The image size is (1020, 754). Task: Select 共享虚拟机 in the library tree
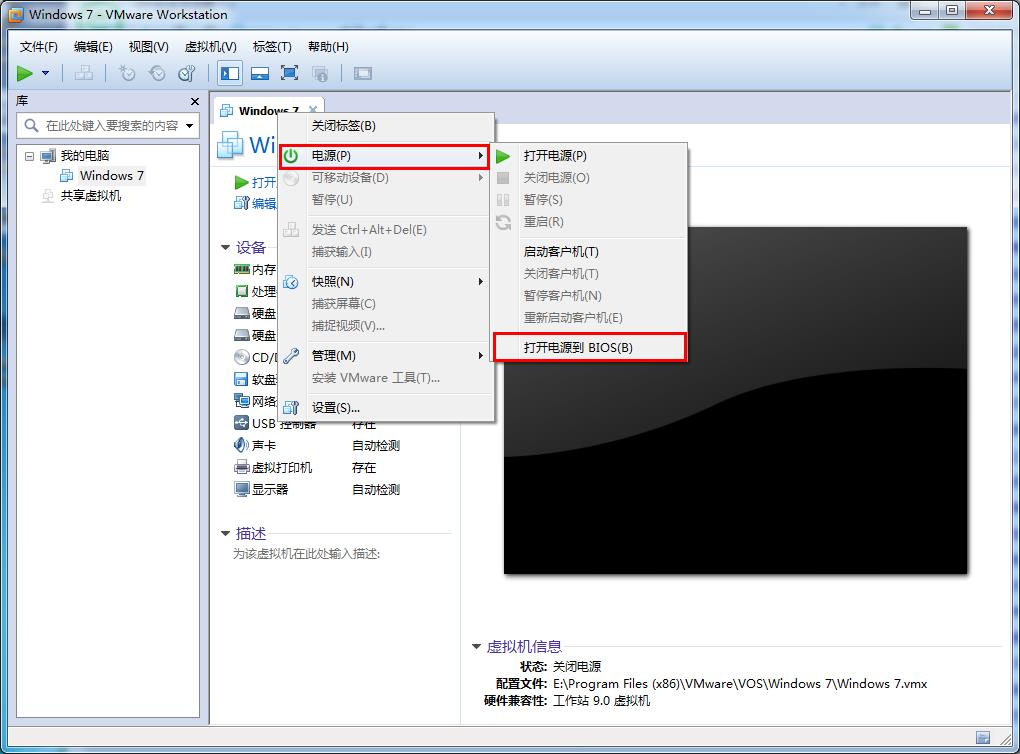(90, 196)
